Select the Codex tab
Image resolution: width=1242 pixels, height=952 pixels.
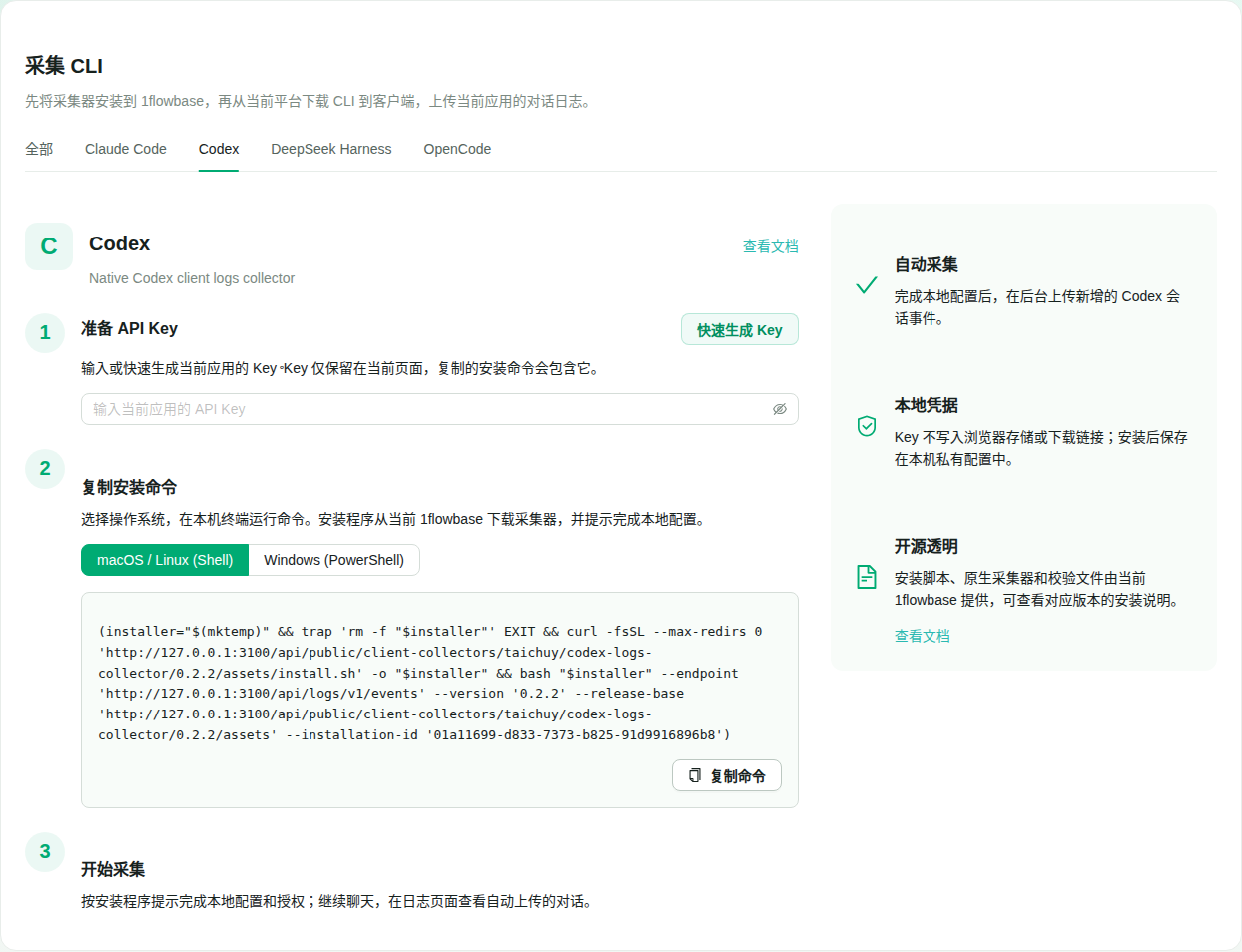pos(219,149)
